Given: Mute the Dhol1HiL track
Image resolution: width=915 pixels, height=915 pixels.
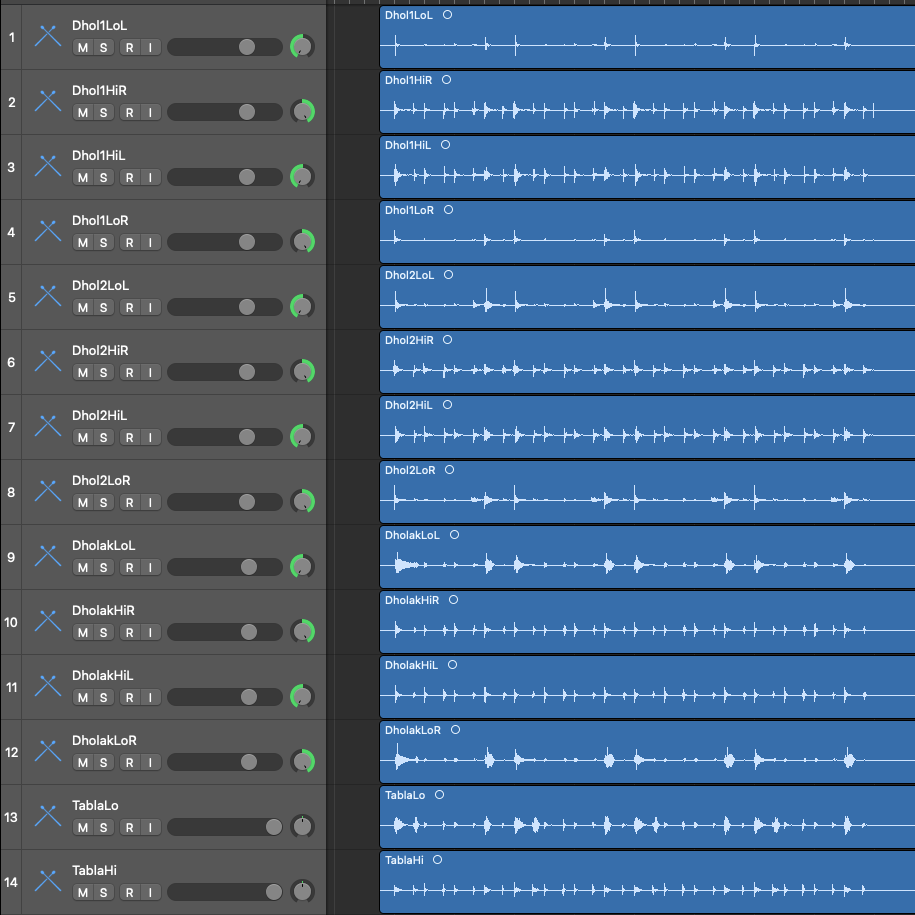Looking at the screenshot, I should 83,177.
